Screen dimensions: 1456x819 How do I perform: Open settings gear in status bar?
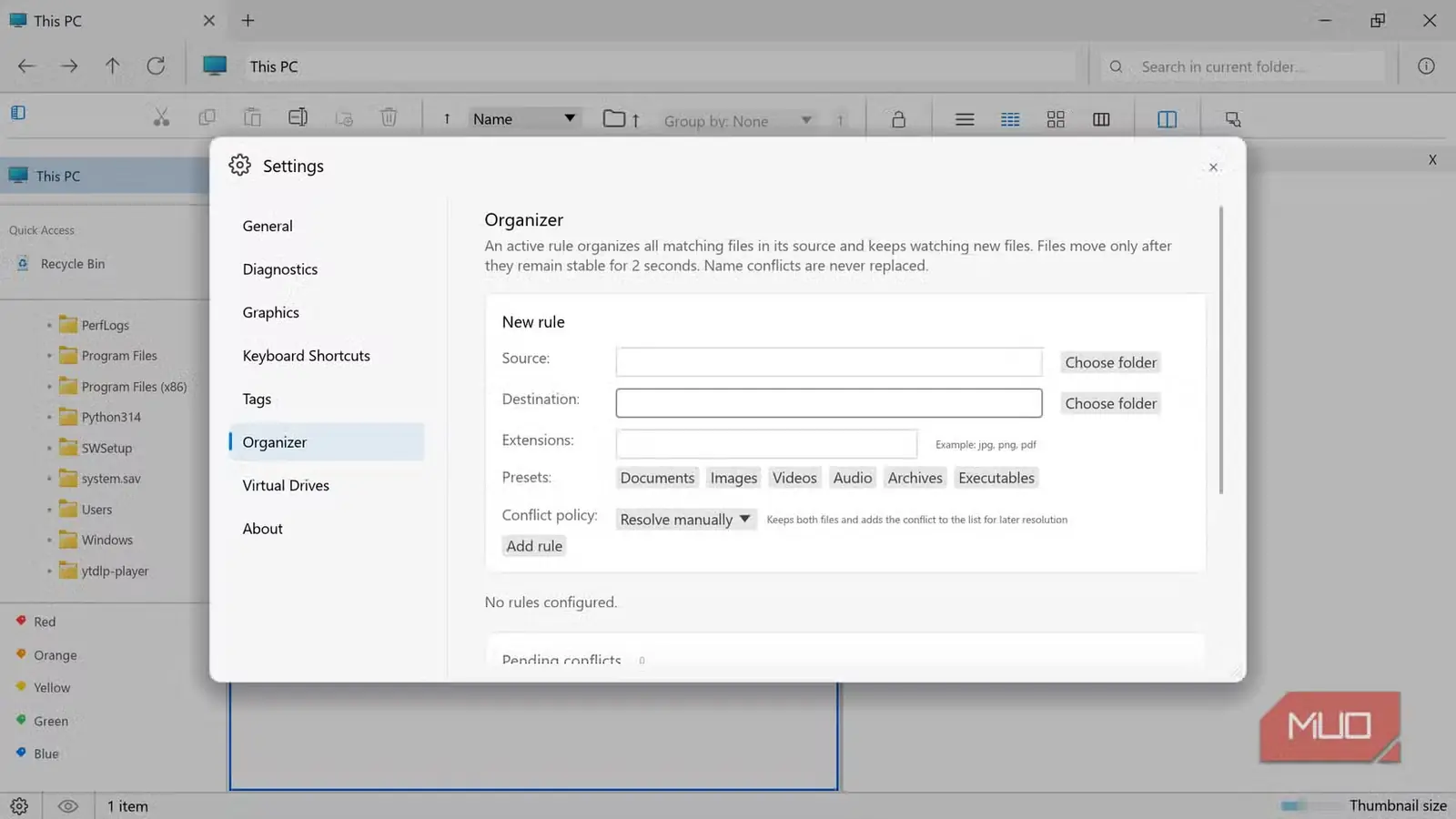click(19, 806)
